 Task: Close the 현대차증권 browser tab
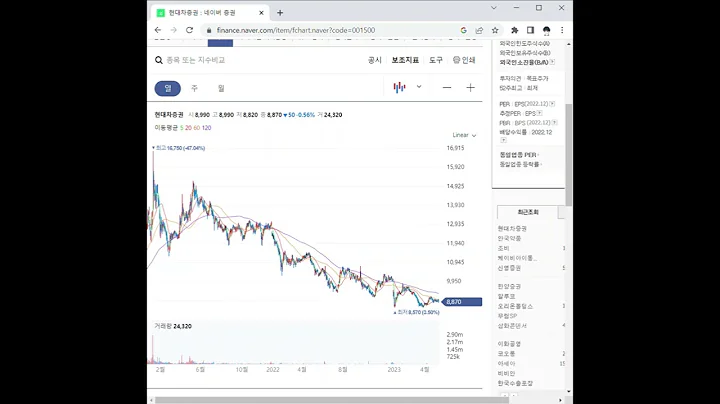pyautogui.click(x=261, y=13)
